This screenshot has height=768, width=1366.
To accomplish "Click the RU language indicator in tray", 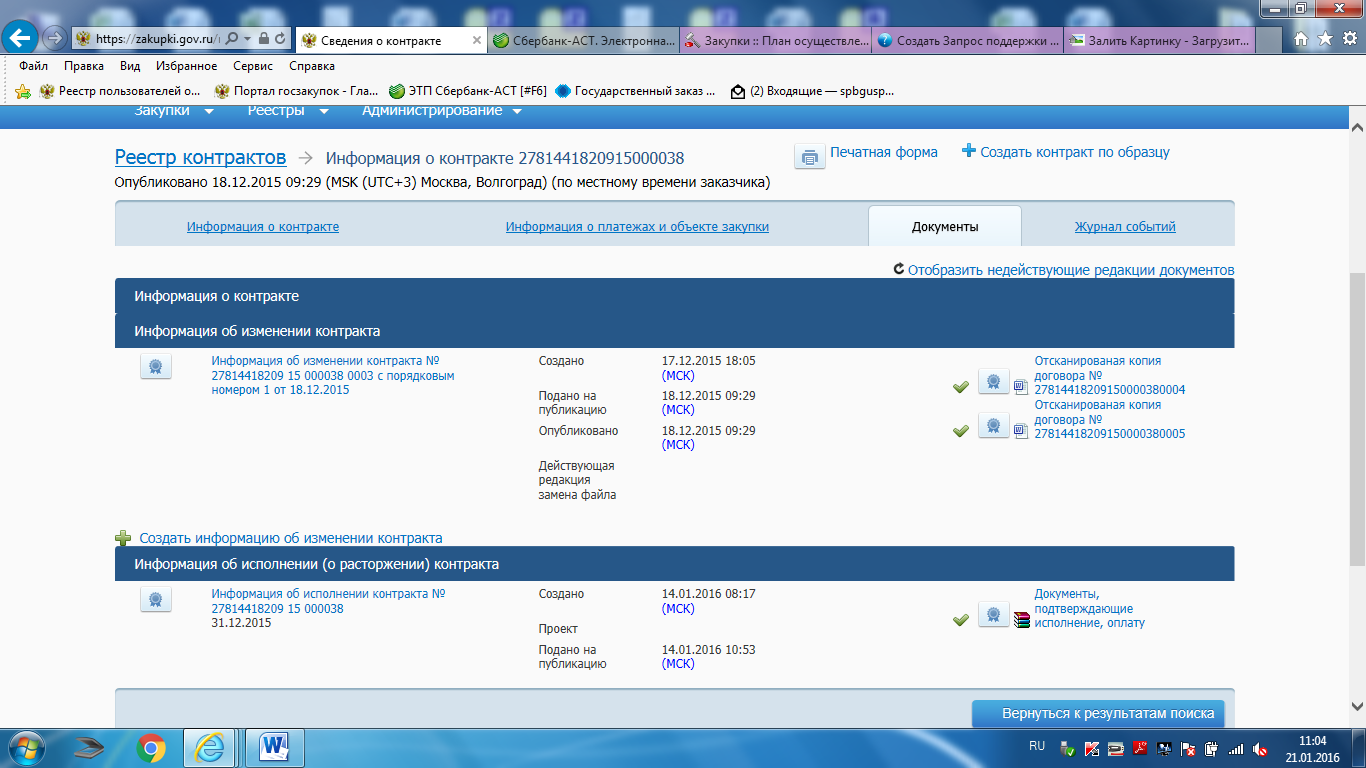I will coord(1037,746).
